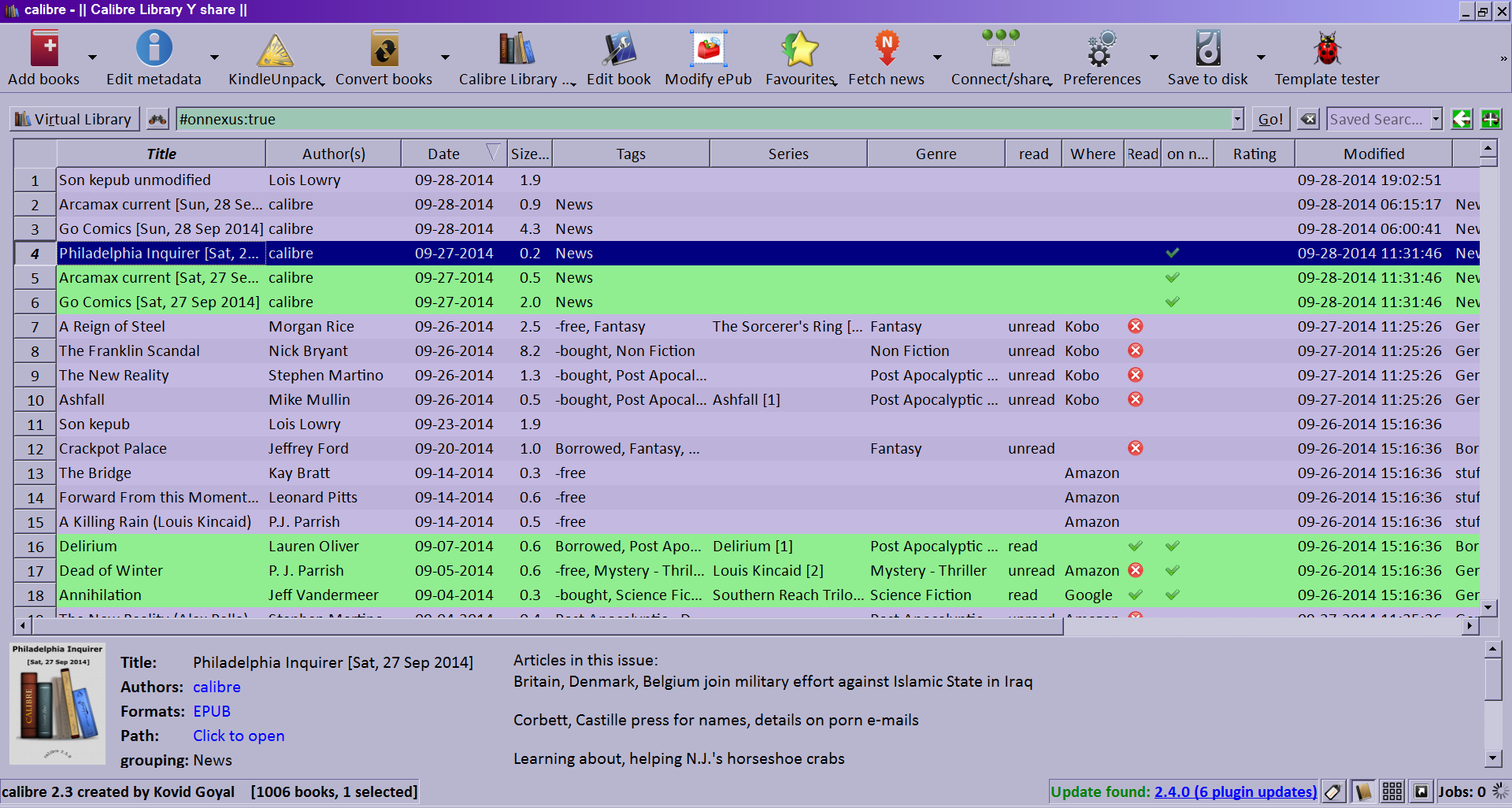Sort by the Tags column header
Viewport: 1512px width, 808px height.
pyautogui.click(x=631, y=154)
